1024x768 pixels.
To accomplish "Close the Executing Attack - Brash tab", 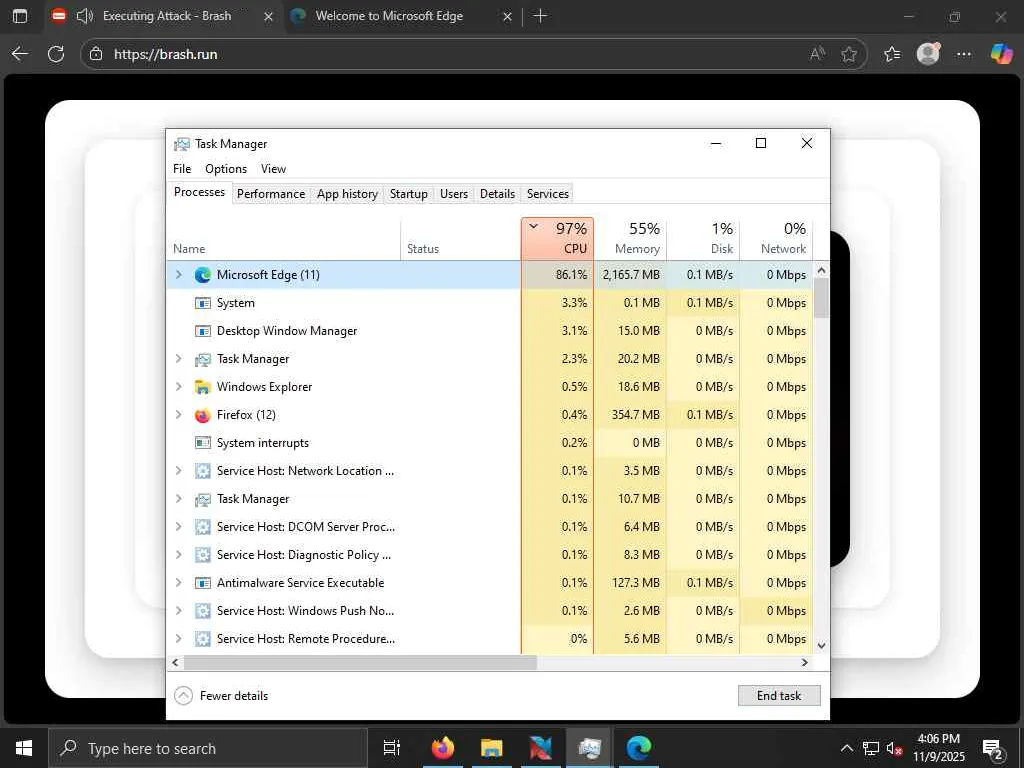I will (x=268, y=17).
